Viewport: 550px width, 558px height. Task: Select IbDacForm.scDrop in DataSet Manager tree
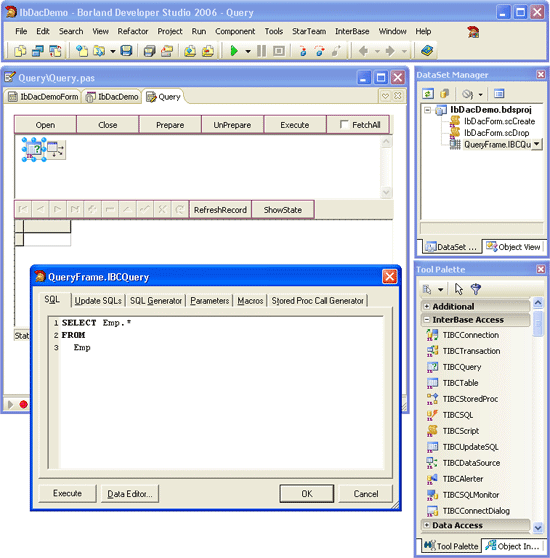tap(490, 133)
